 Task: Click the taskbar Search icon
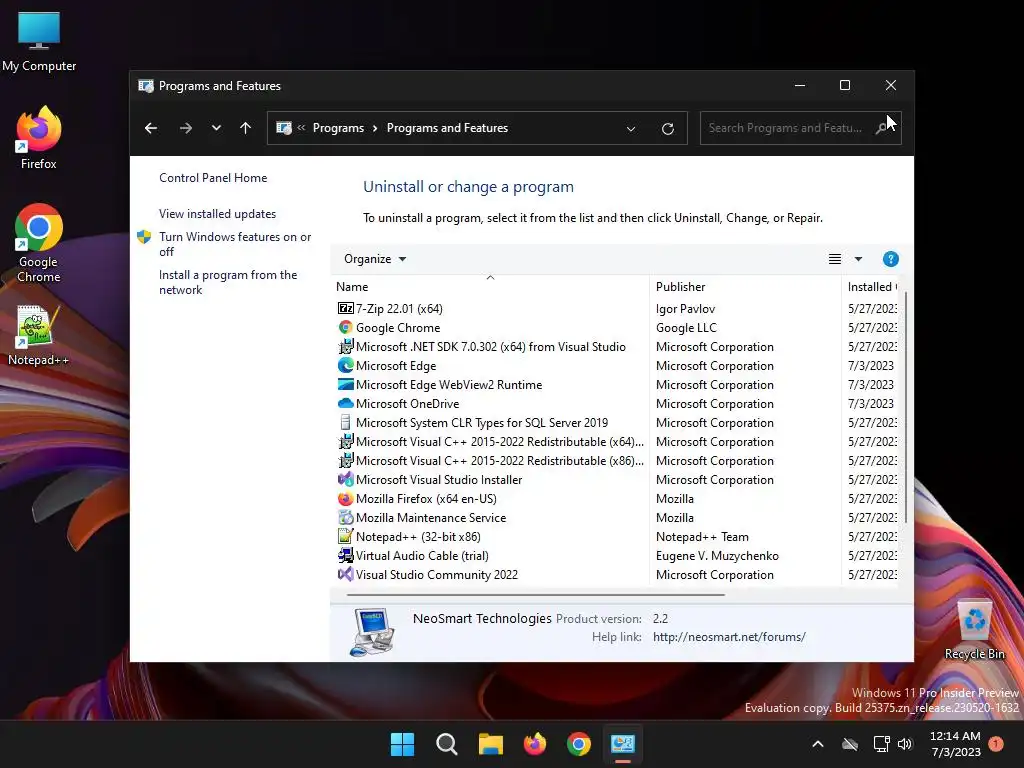[x=447, y=744]
